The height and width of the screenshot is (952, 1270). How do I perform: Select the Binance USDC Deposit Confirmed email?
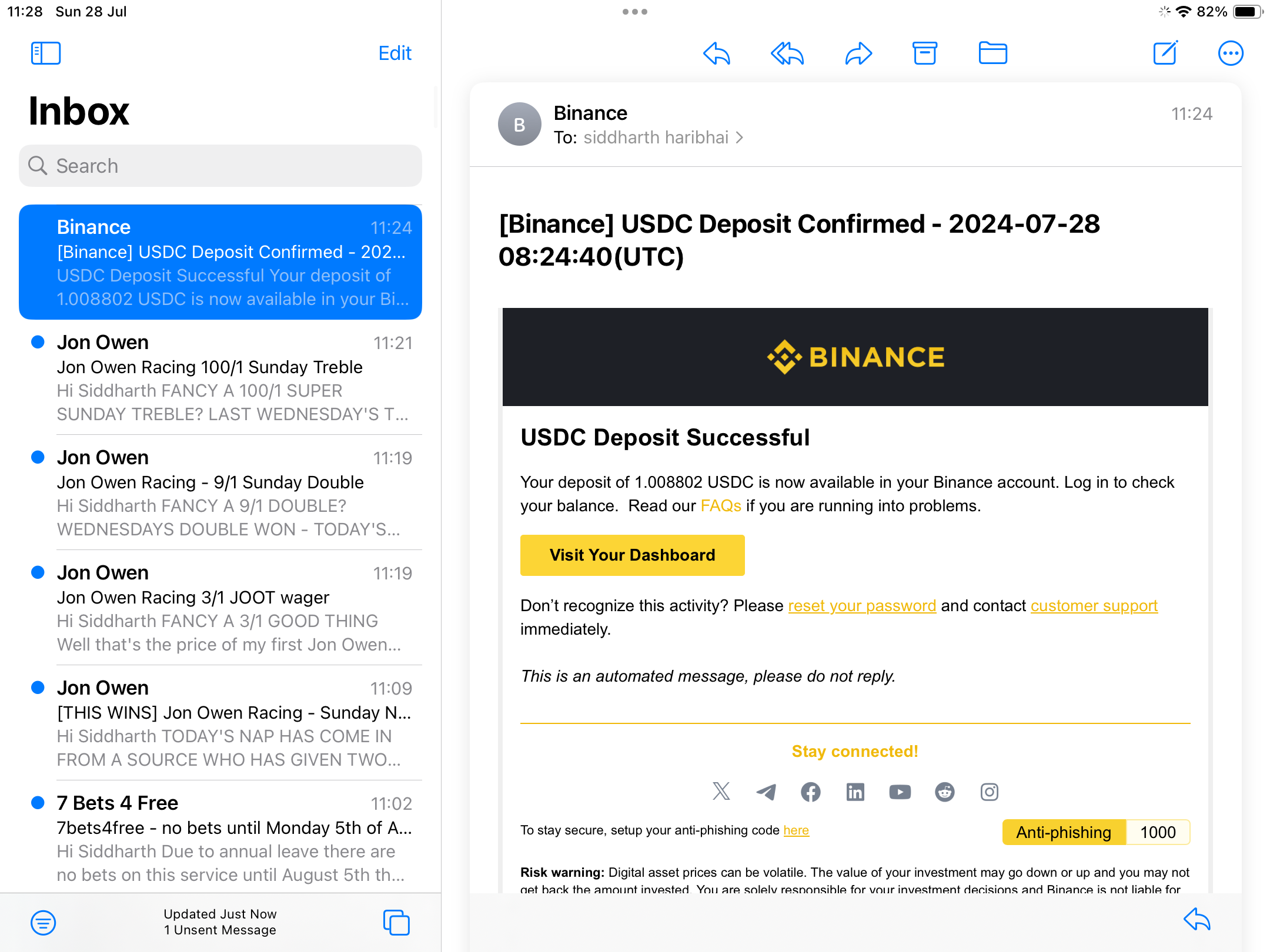point(220,262)
